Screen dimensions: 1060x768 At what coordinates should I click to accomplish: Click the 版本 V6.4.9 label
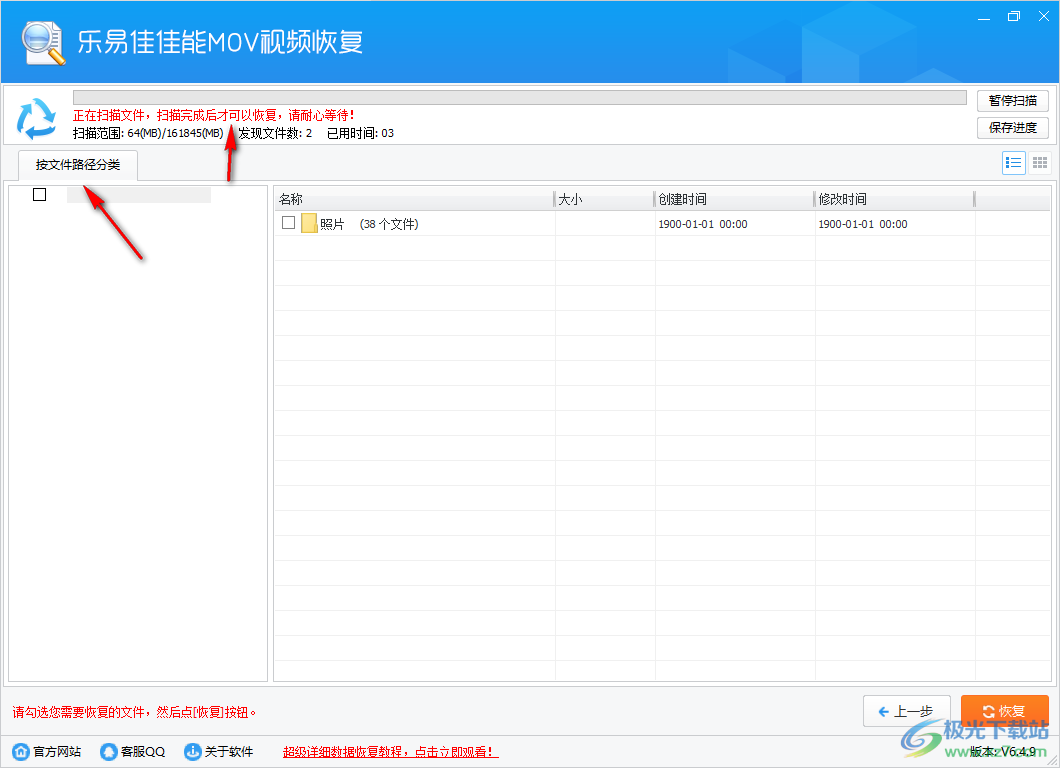[x=1003, y=751]
